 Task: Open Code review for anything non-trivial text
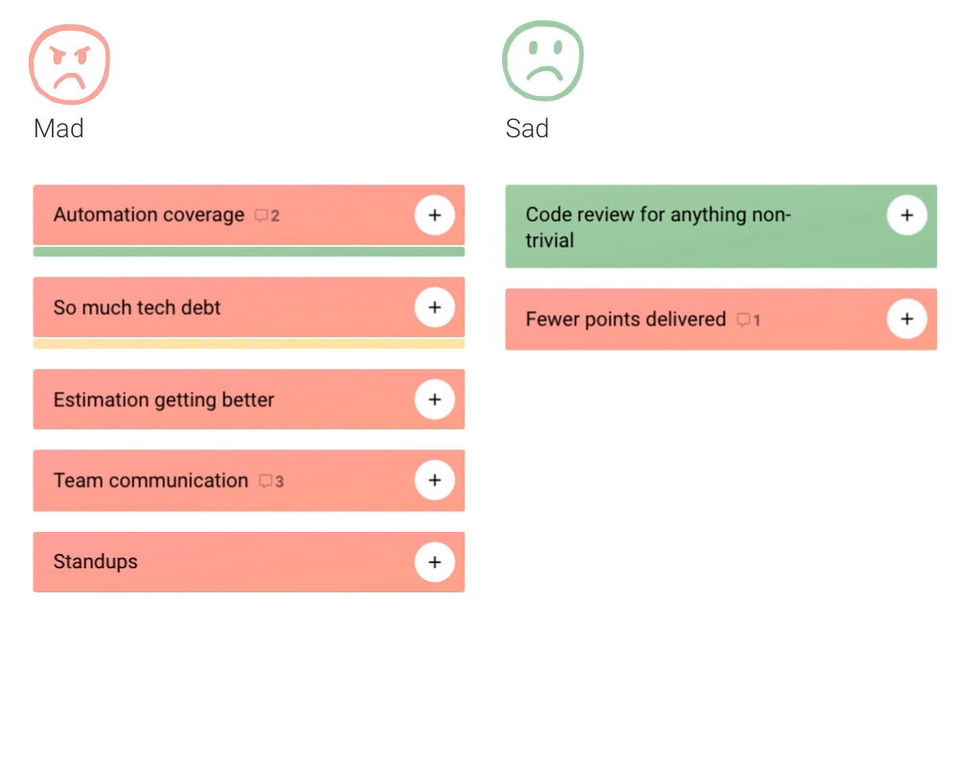(657, 227)
